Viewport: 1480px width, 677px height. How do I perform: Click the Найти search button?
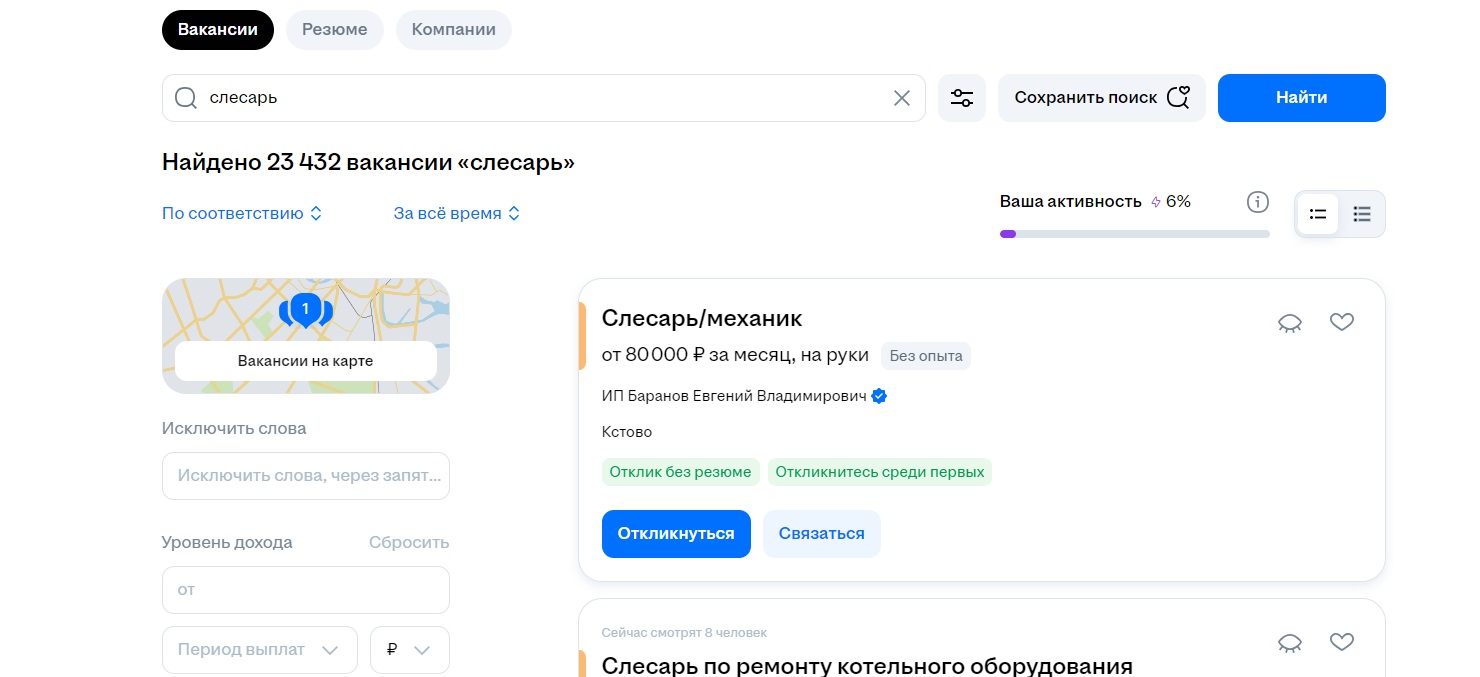coord(1301,98)
